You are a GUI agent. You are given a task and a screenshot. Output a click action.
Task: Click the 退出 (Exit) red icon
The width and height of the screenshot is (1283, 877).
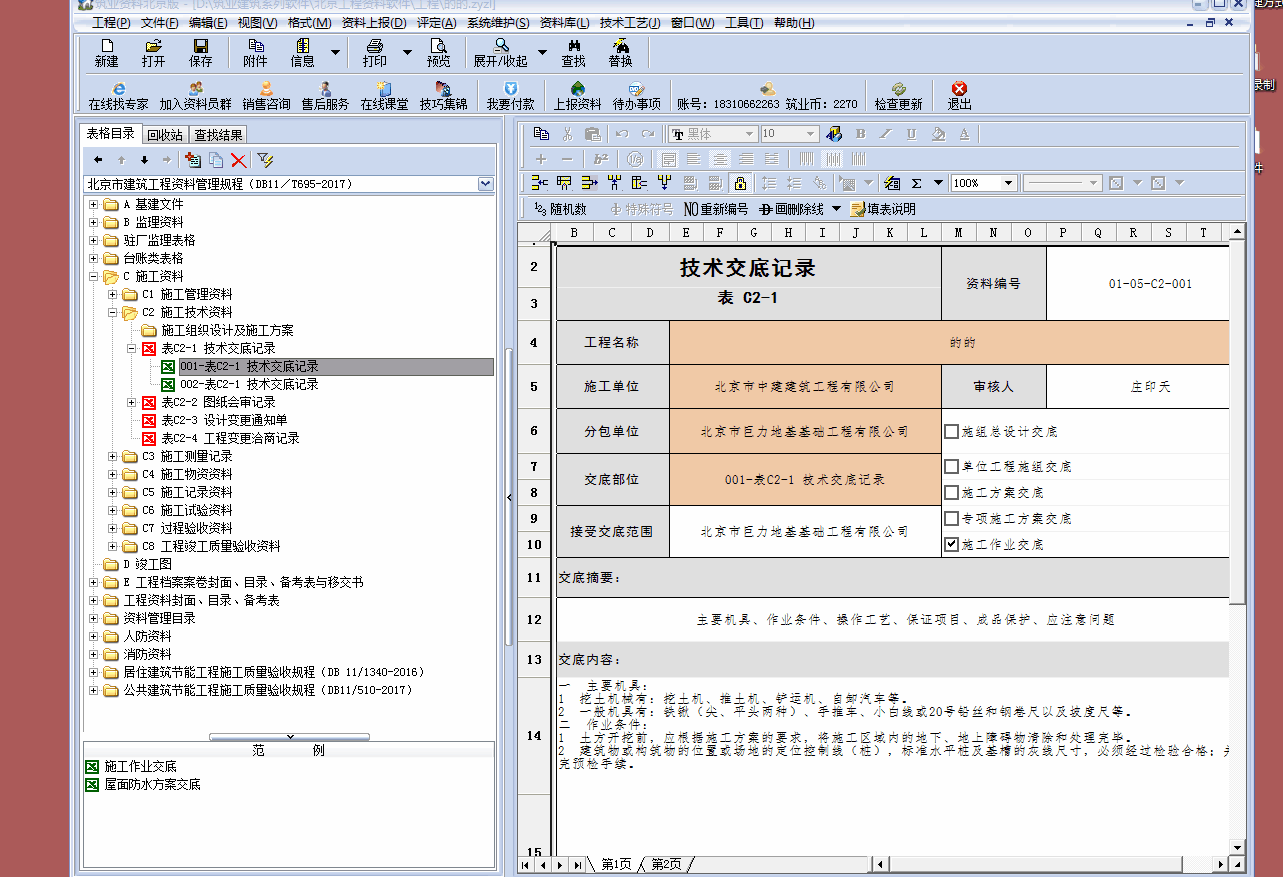pyautogui.click(x=959, y=96)
